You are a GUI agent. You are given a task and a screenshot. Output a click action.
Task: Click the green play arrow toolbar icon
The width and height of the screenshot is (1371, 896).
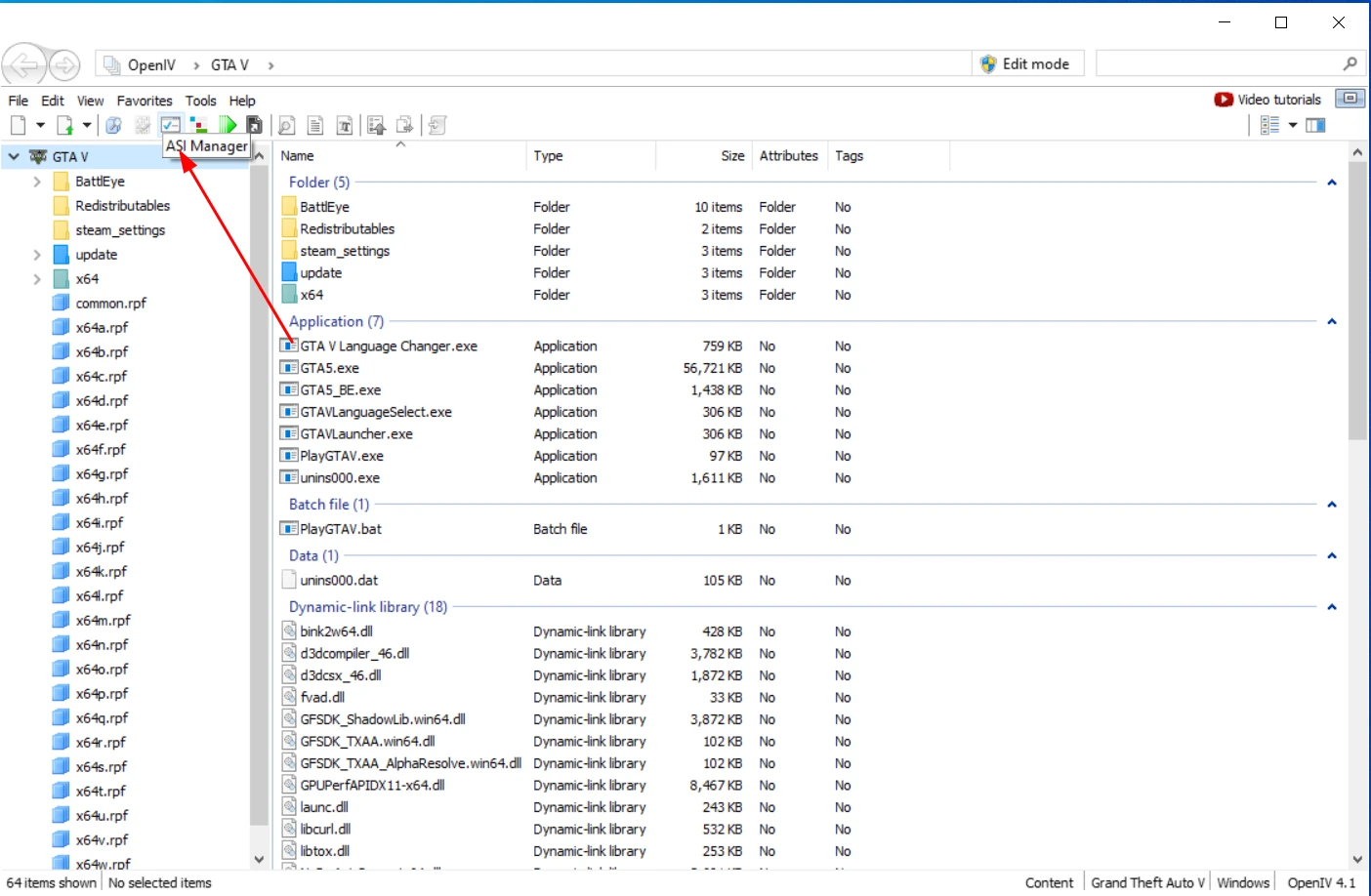(x=228, y=125)
